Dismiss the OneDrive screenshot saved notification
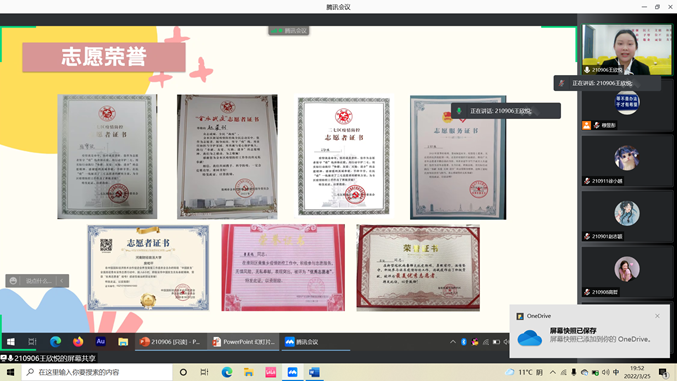677x381 pixels. (657, 316)
